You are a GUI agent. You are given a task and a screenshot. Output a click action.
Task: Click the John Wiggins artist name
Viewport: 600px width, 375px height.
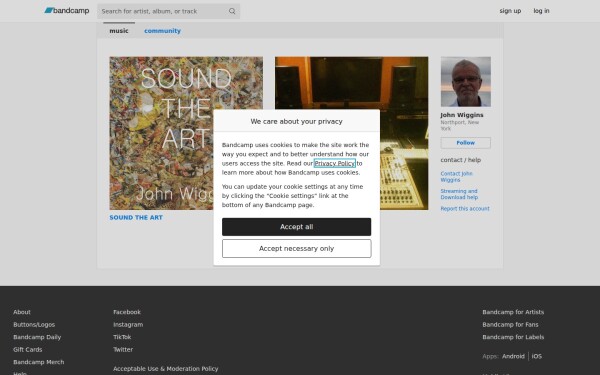461,115
